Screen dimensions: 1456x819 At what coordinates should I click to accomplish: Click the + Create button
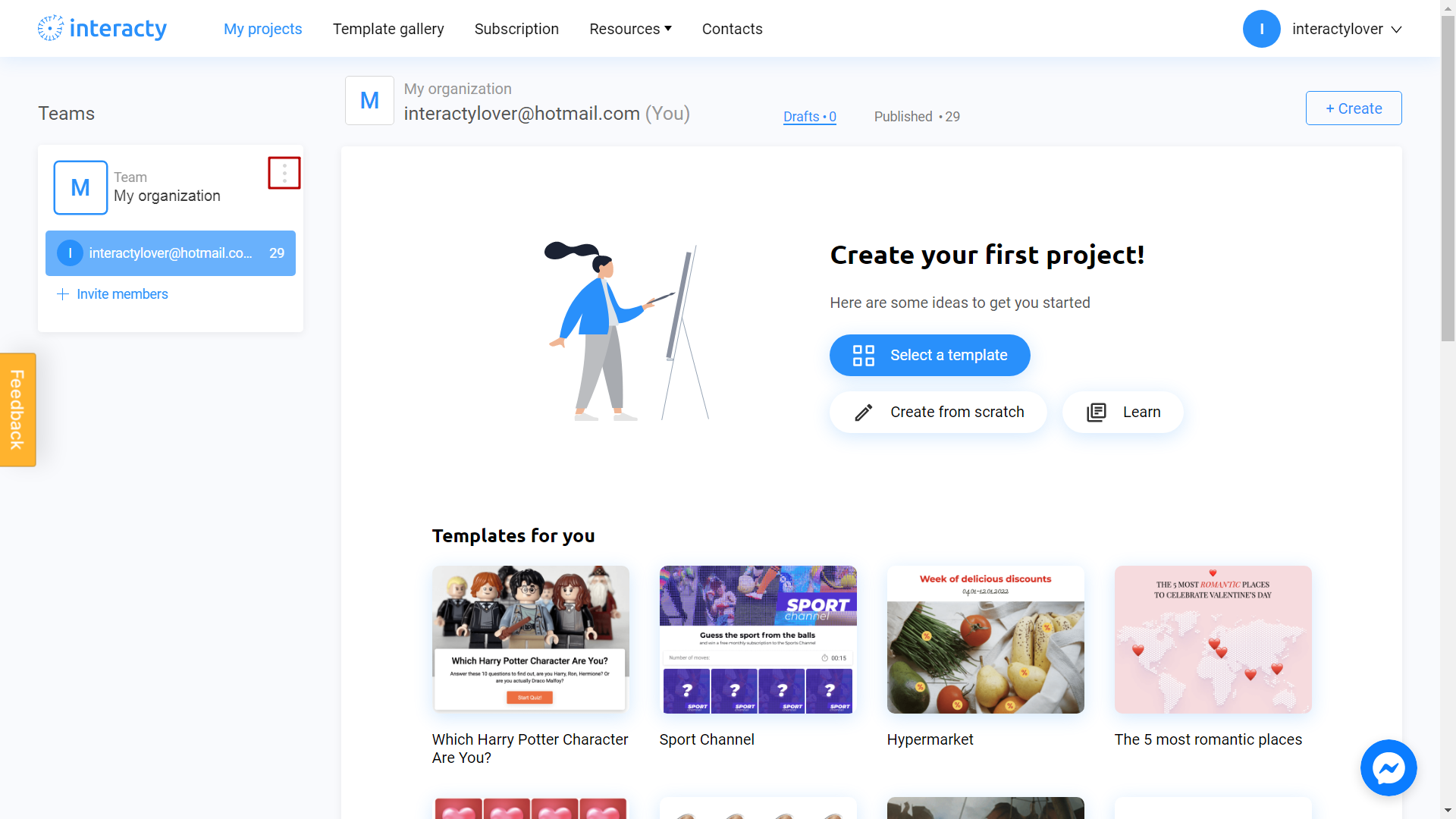point(1354,108)
